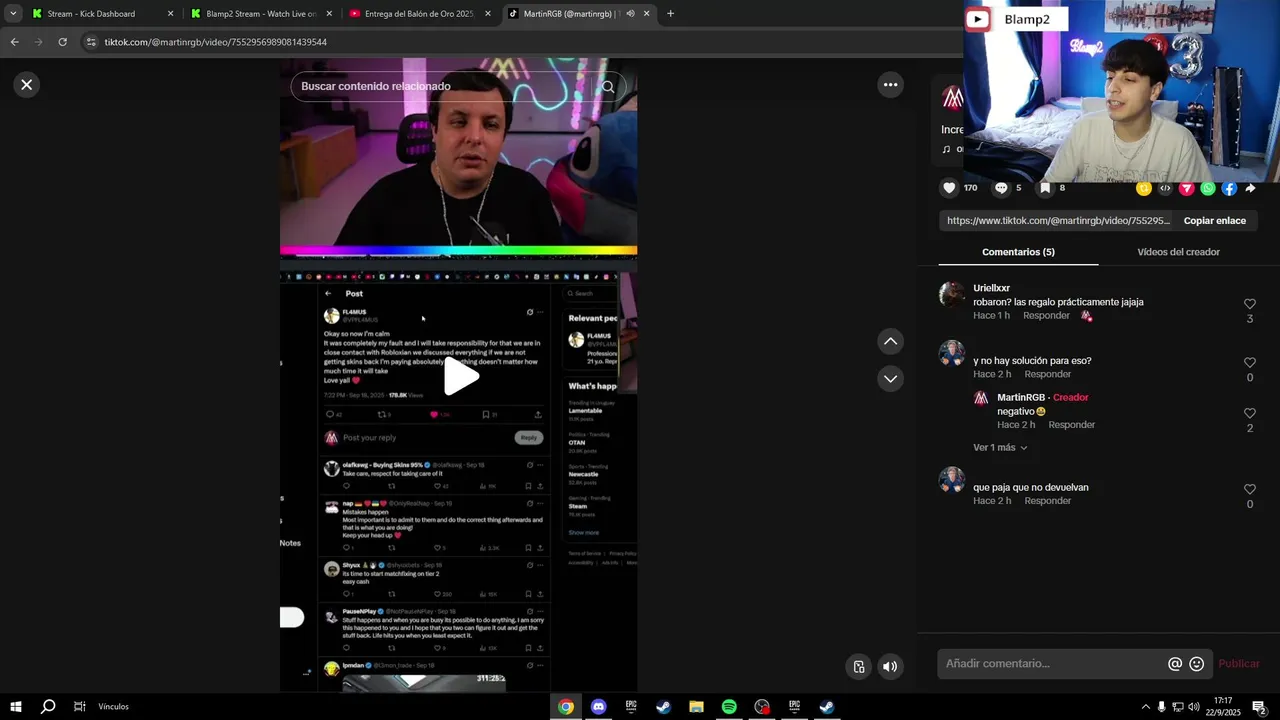This screenshot has width=1280, height=720.
Task: Open the emoji picker in comment box
Action: point(1196,664)
